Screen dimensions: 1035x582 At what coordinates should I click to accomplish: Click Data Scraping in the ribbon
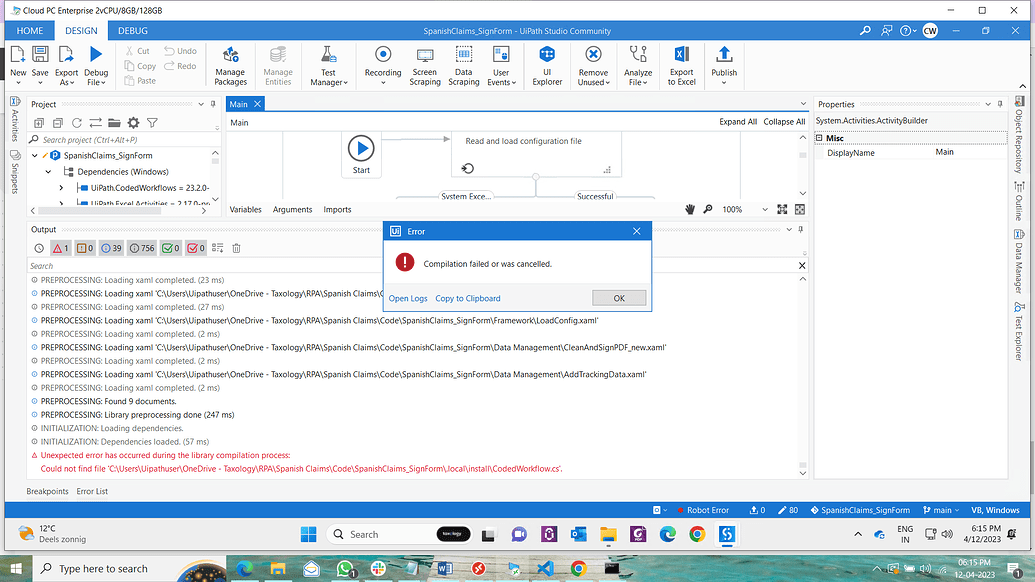463,65
